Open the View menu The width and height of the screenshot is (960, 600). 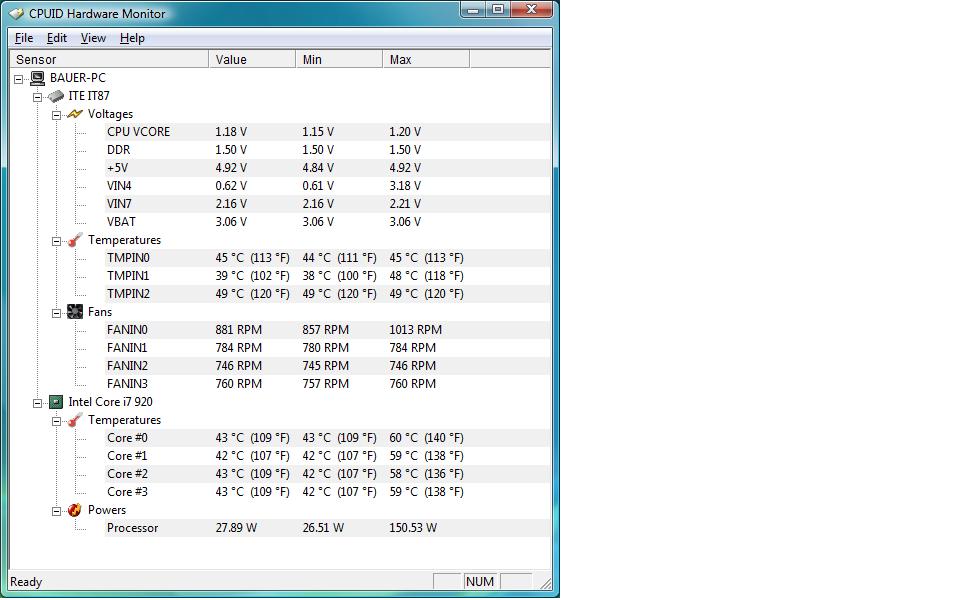(x=93, y=38)
